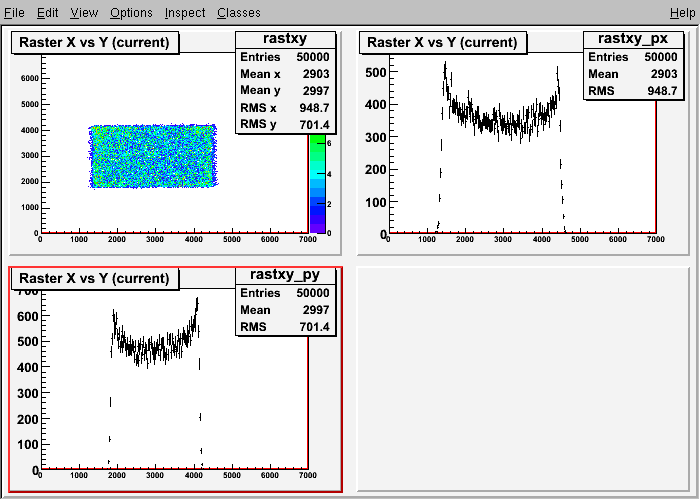This screenshot has height=500, width=700.
Task: Click y-axis label 500 in rastxy_px plot
Action: [x=375, y=72]
